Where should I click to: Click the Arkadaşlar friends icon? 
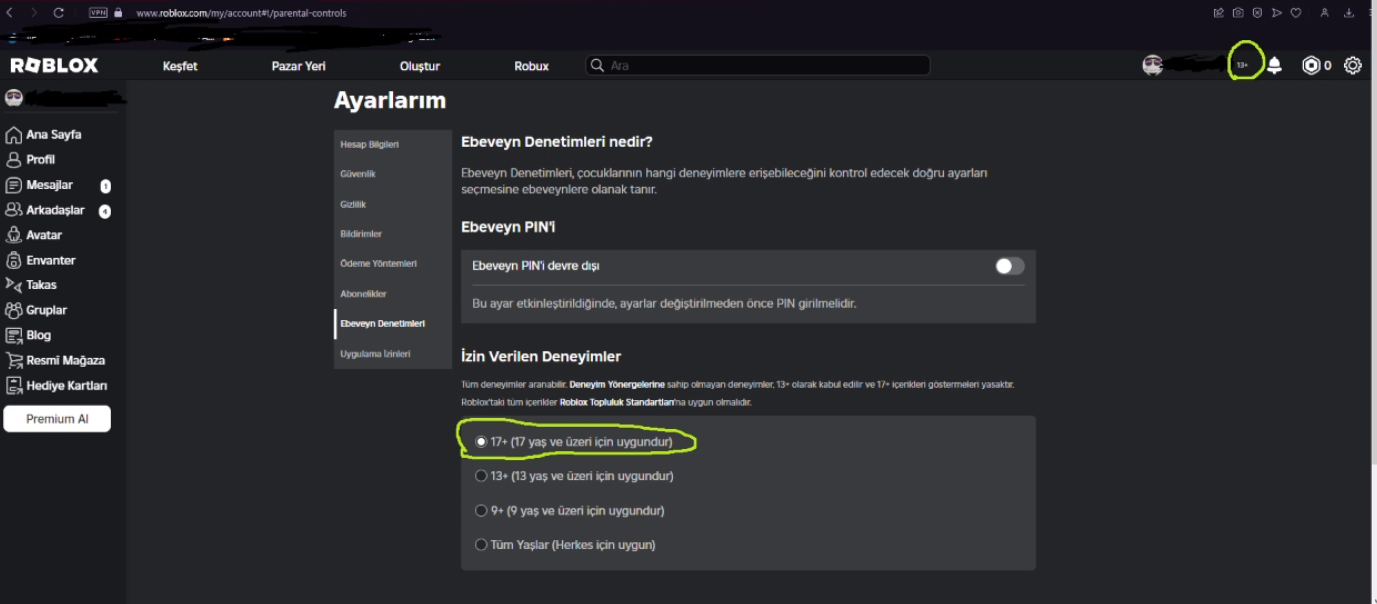[x=14, y=210]
